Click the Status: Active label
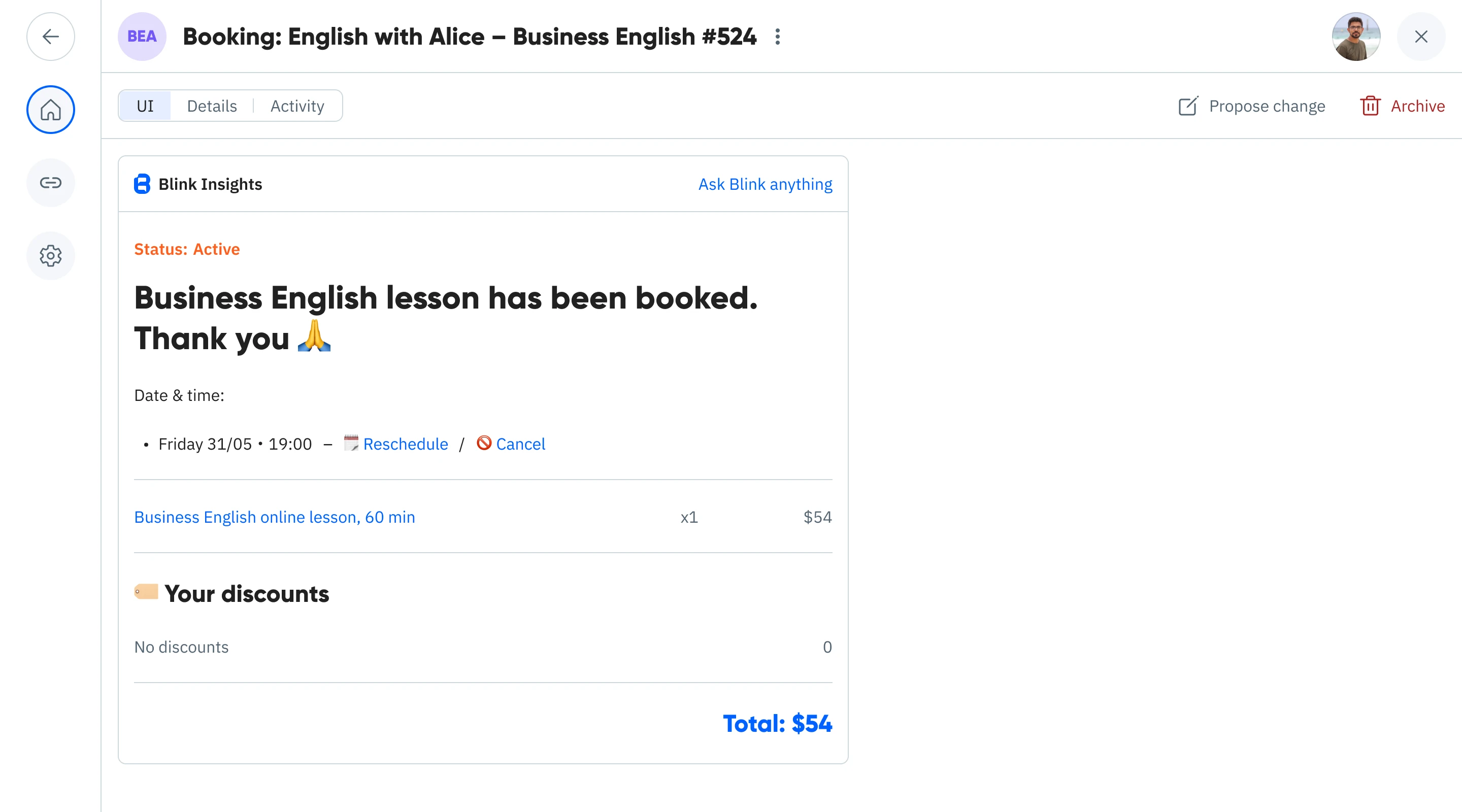 [187, 249]
